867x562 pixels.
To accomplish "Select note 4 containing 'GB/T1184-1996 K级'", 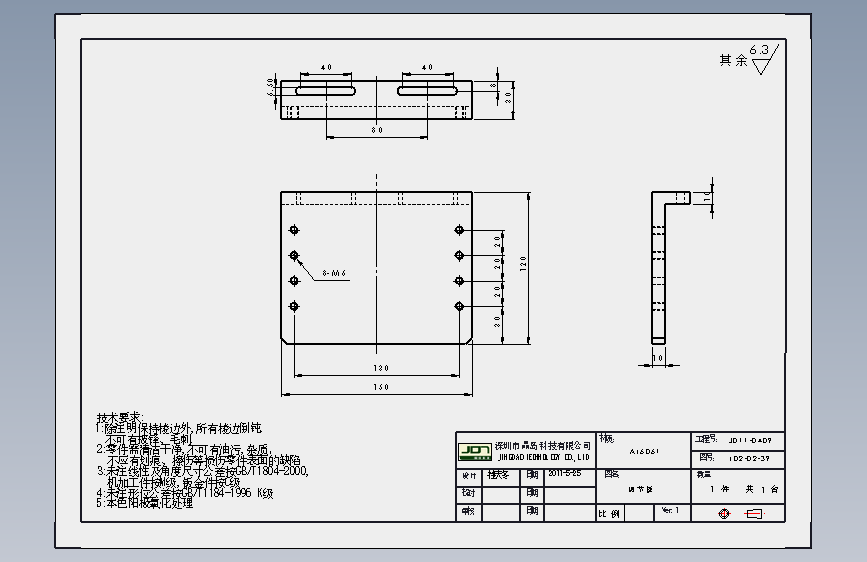I will (185, 492).
